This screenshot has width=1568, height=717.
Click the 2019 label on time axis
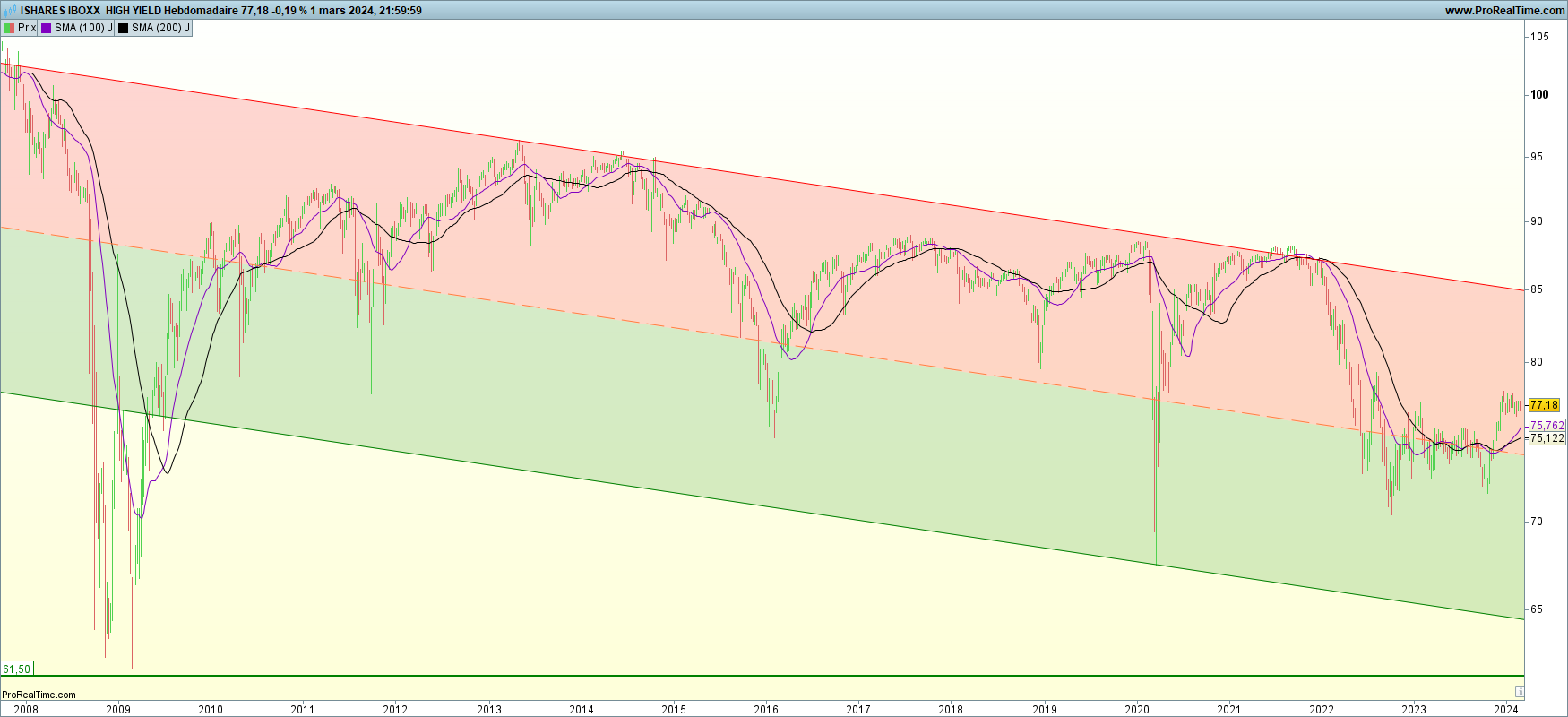(x=1045, y=709)
